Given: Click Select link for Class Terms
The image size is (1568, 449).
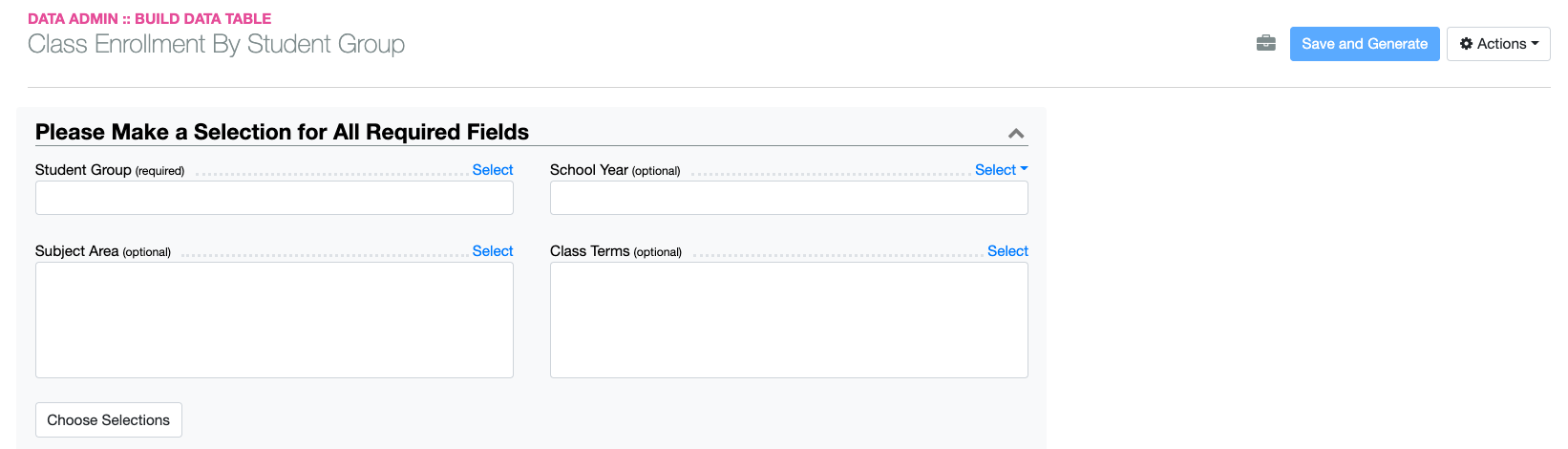Looking at the screenshot, I should pos(1006,251).
